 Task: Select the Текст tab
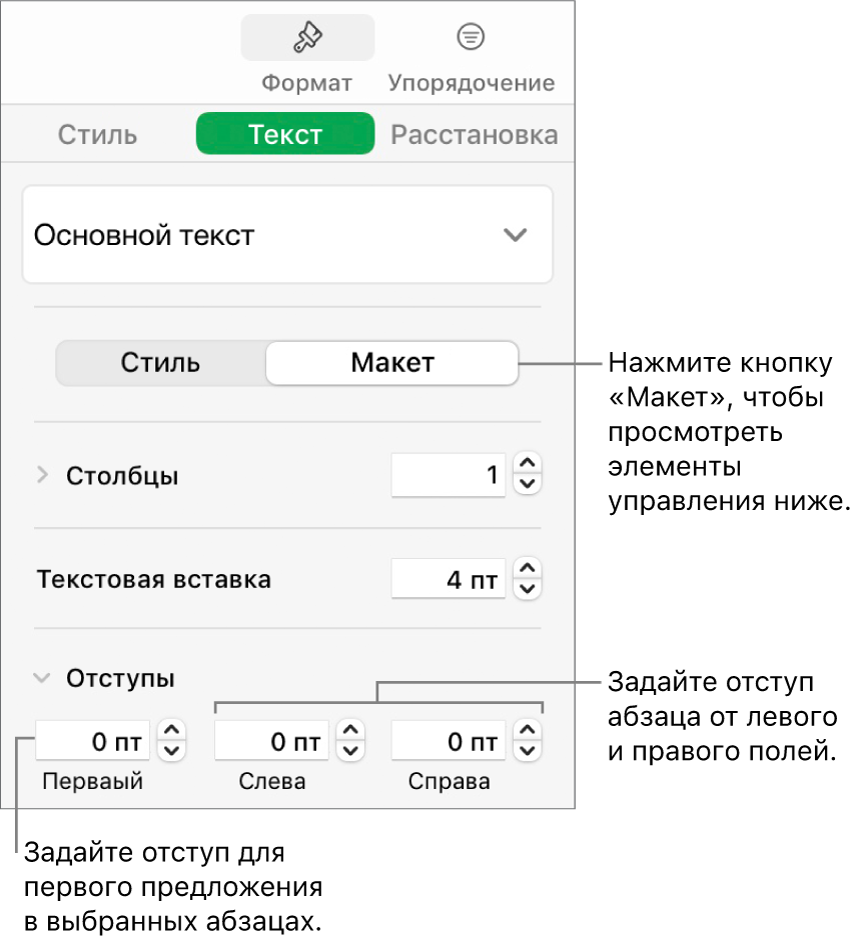click(285, 135)
